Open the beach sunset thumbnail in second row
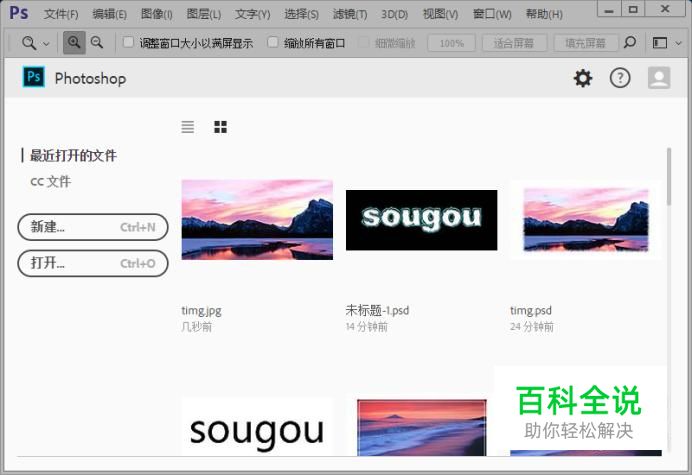692x475 pixels. (x=421, y=427)
